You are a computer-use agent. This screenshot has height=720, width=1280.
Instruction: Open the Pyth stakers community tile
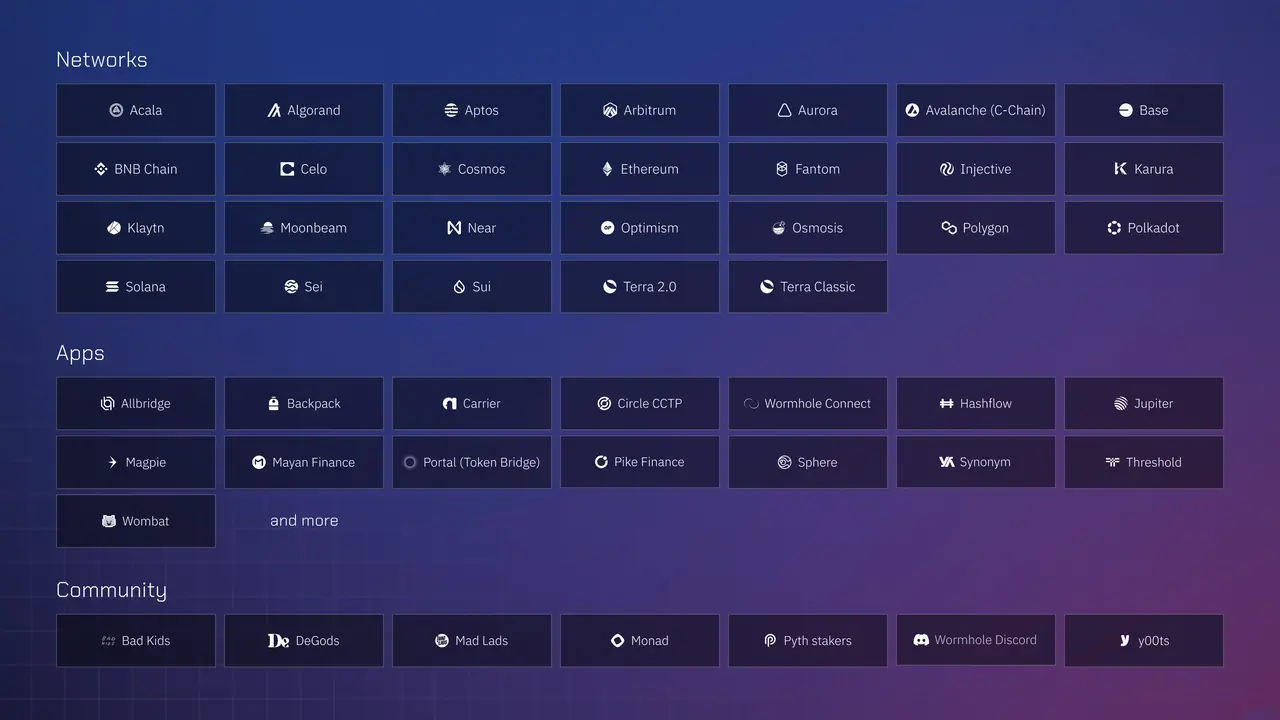(x=808, y=640)
